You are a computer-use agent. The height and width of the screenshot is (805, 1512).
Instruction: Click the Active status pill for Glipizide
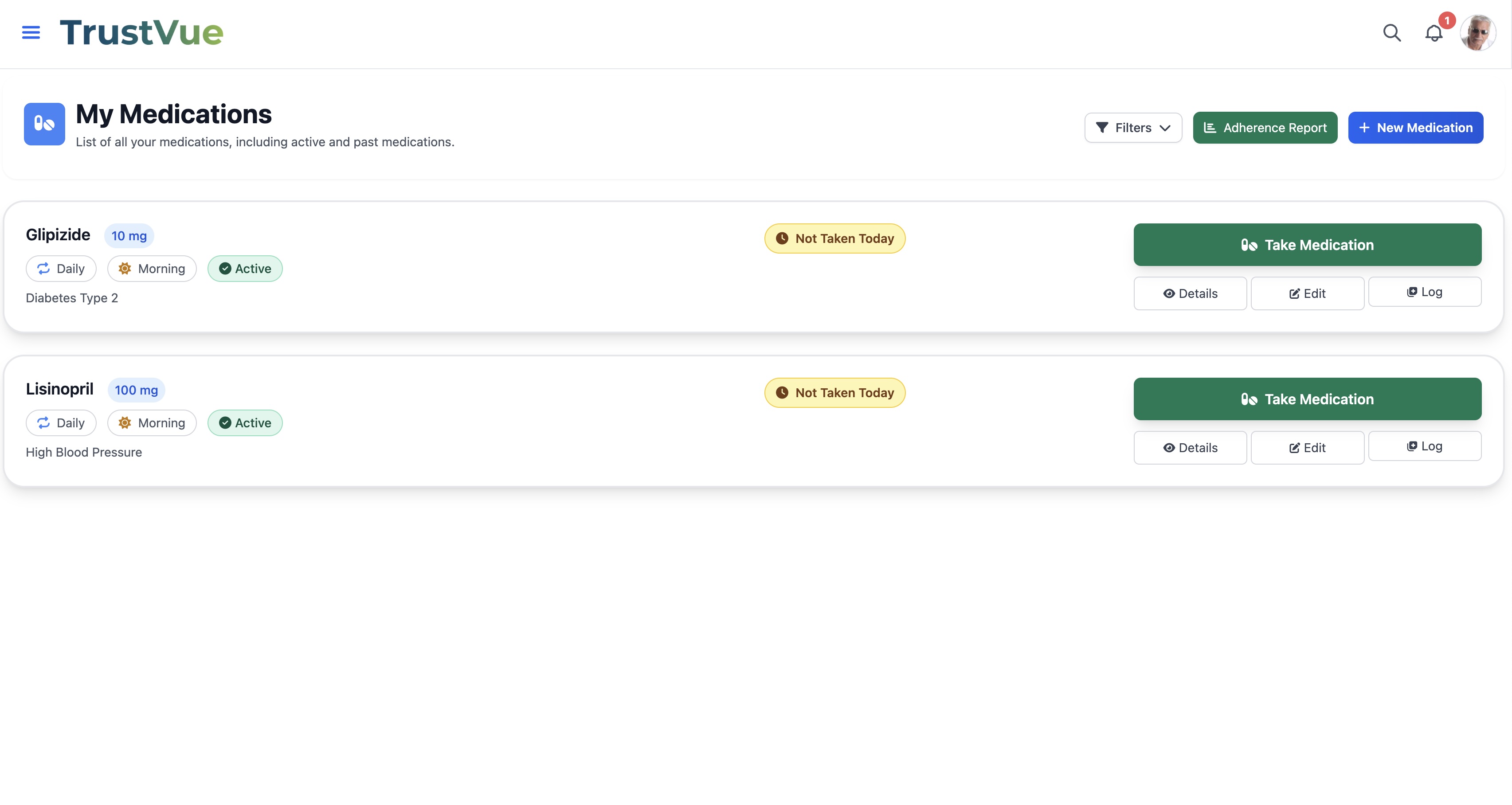tap(245, 268)
